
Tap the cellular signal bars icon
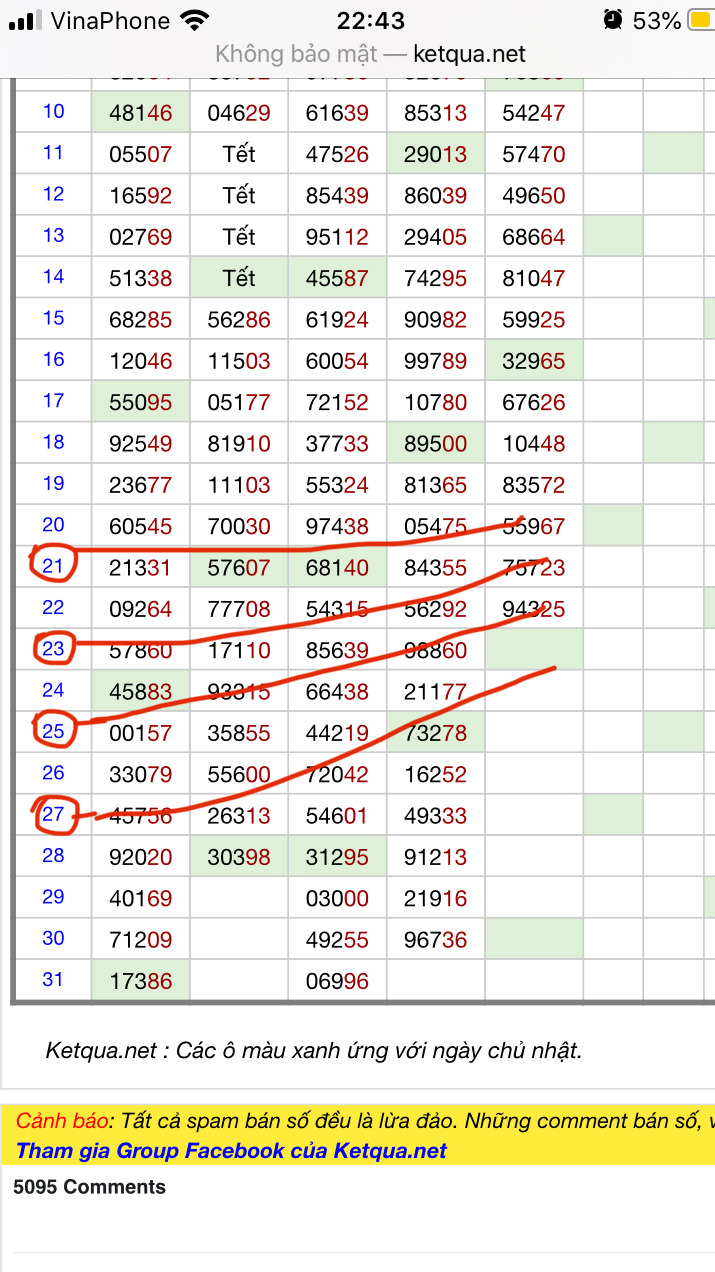pyautogui.click(x=24, y=20)
